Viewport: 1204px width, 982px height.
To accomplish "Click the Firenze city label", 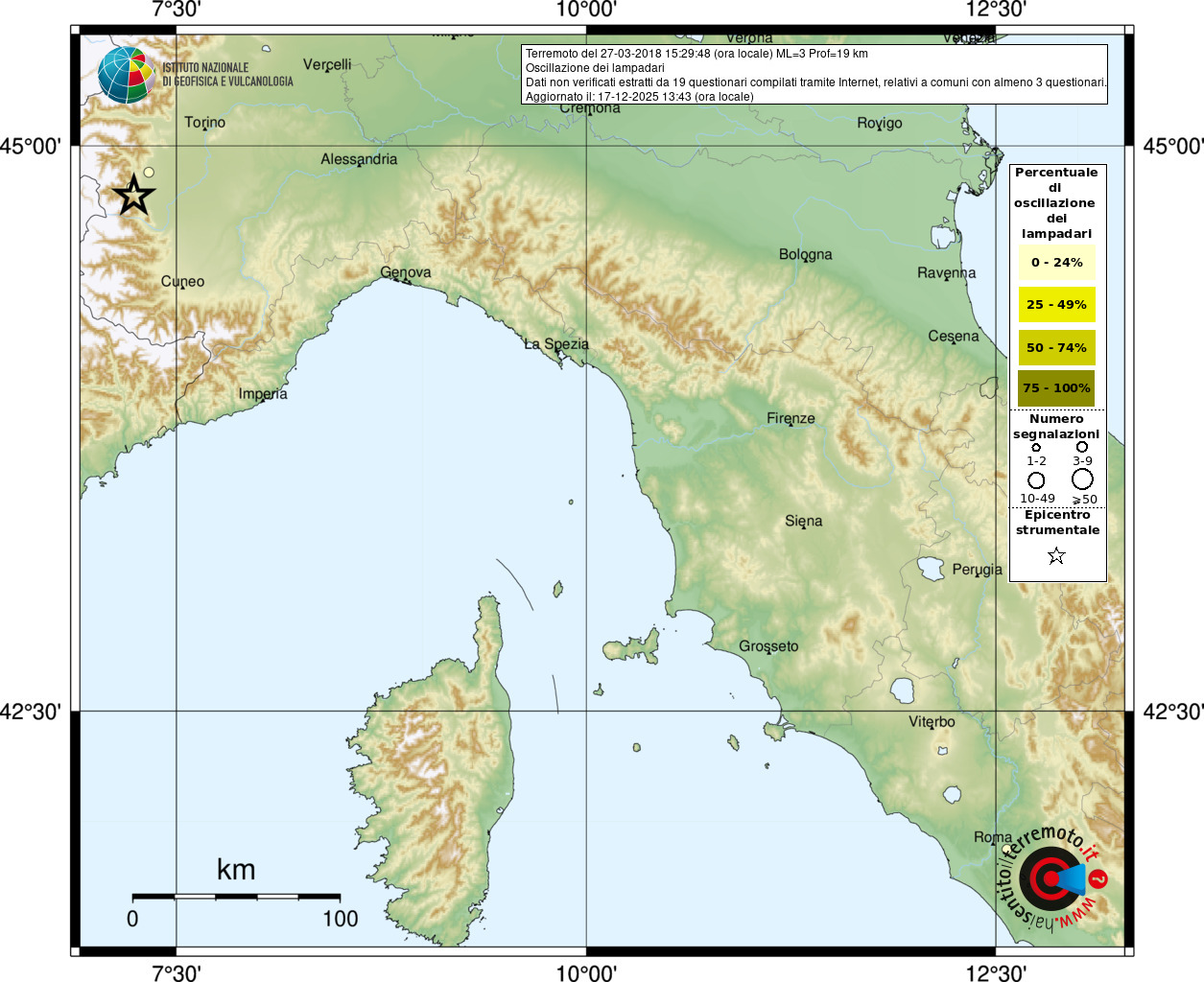I will (x=791, y=418).
